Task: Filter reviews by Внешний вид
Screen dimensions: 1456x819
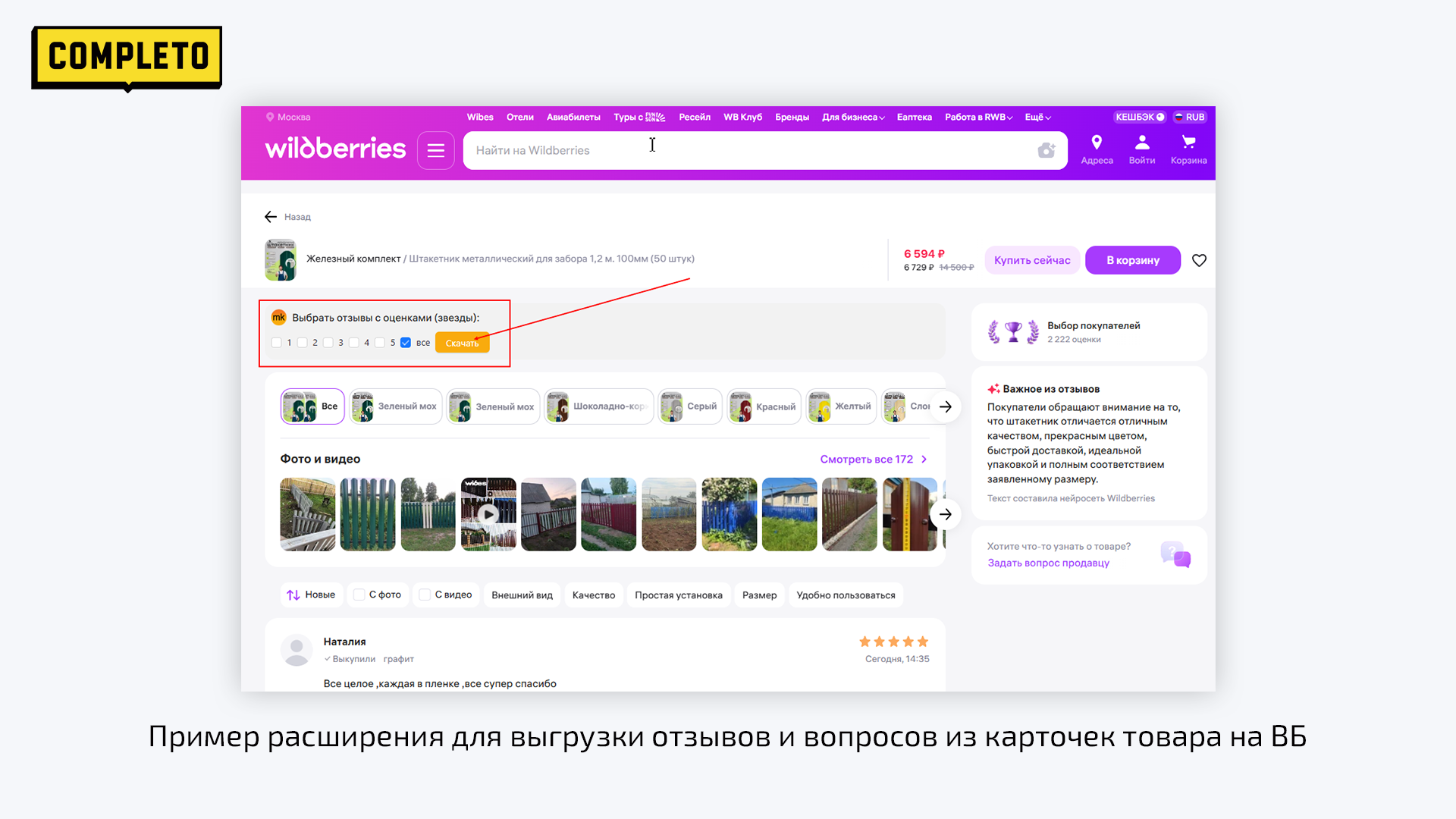Action: pos(522,595)
